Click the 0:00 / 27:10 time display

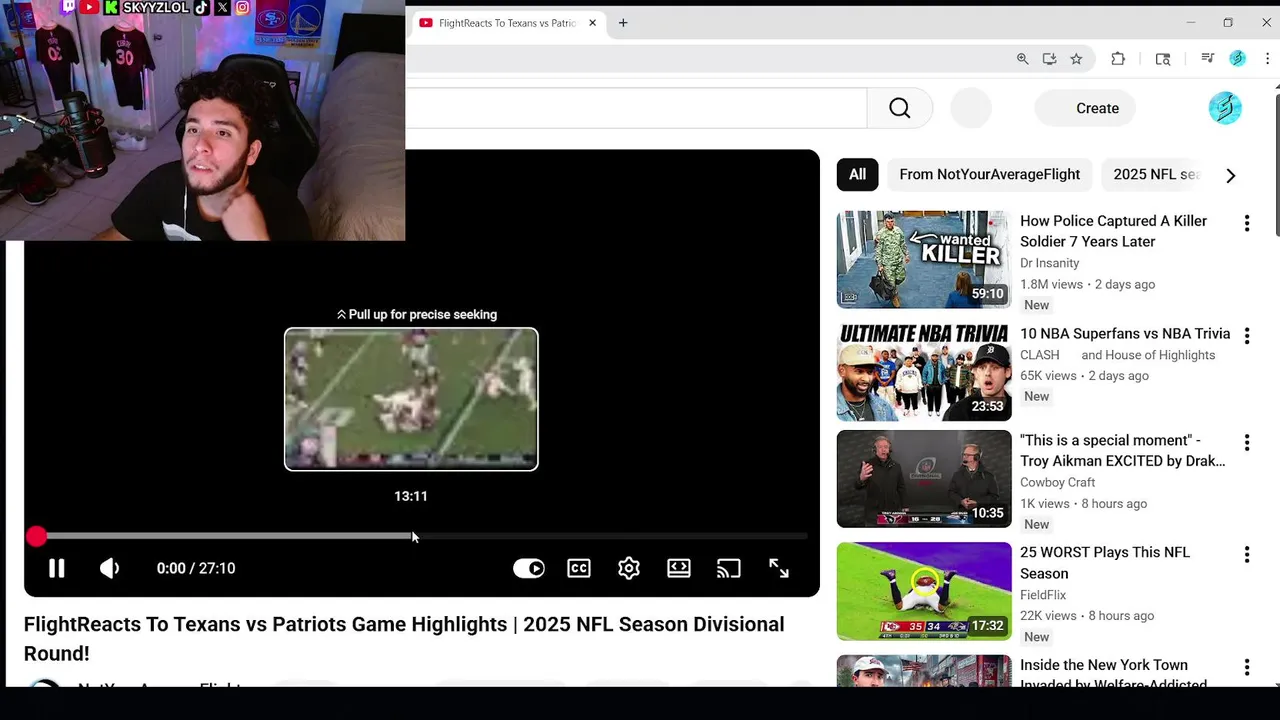tap(196, 568)
